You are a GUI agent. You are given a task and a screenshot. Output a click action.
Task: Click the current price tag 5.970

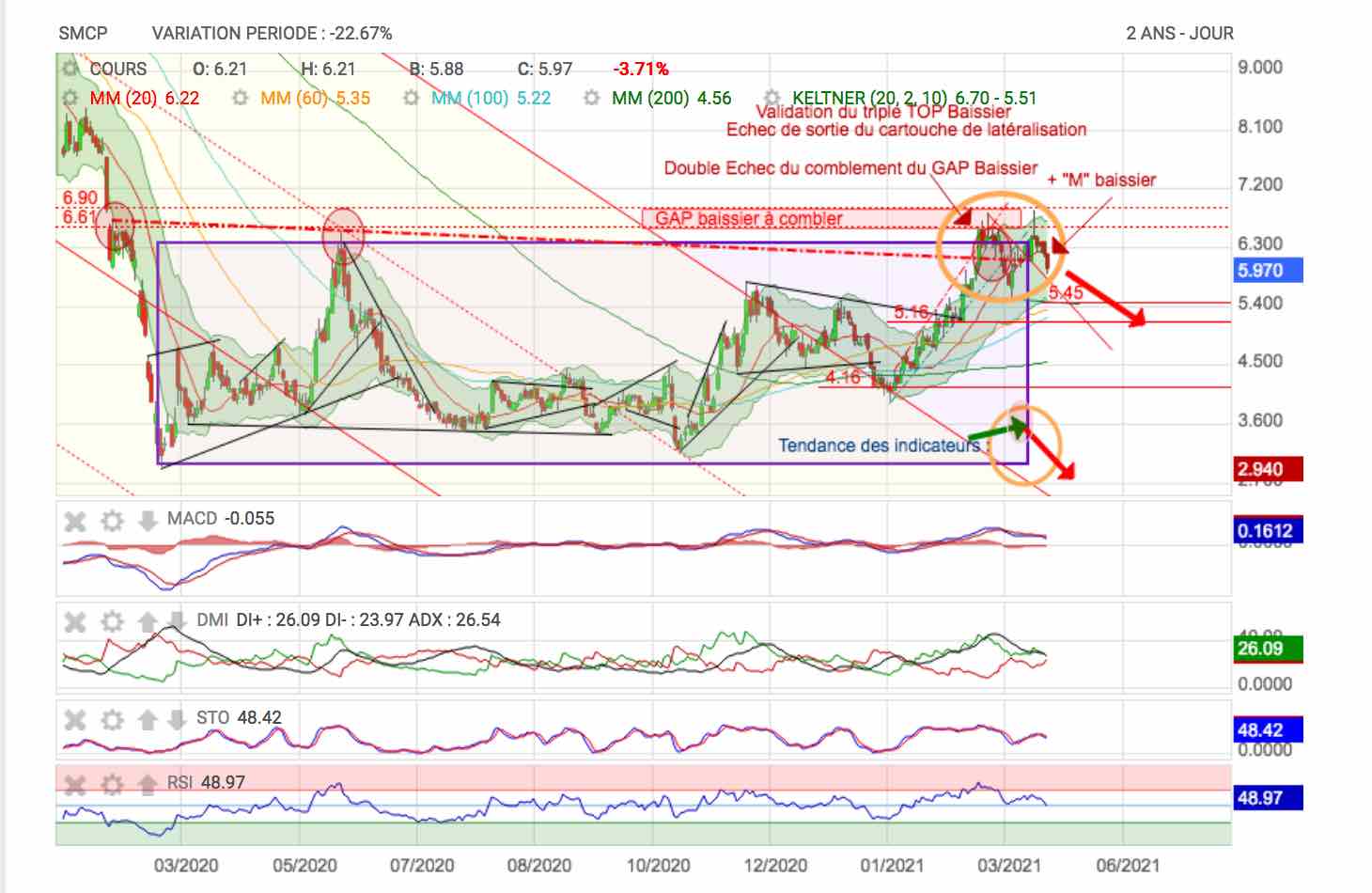(x=1268, y=270)
